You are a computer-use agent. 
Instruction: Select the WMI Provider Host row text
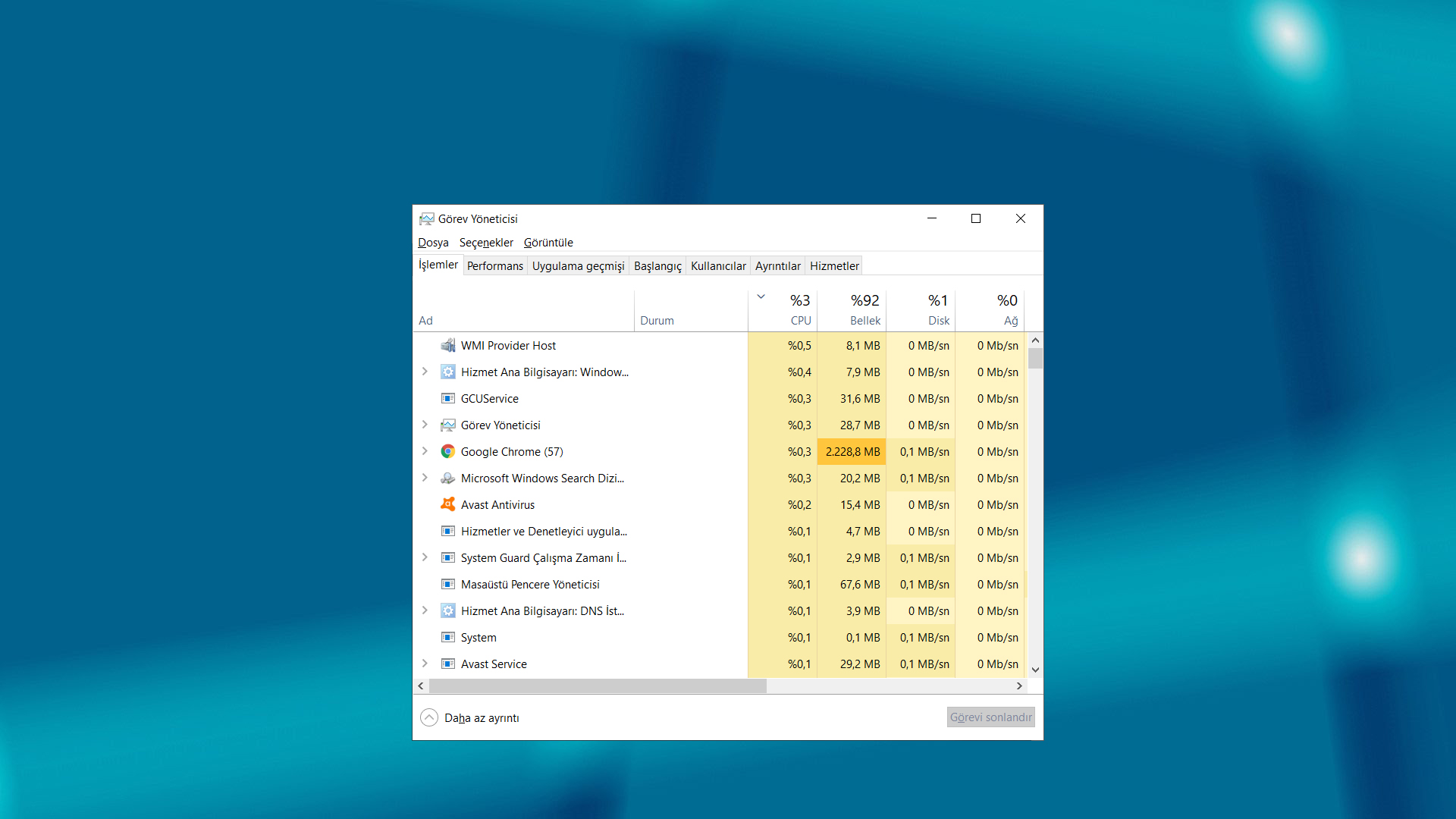click(508, 346)
